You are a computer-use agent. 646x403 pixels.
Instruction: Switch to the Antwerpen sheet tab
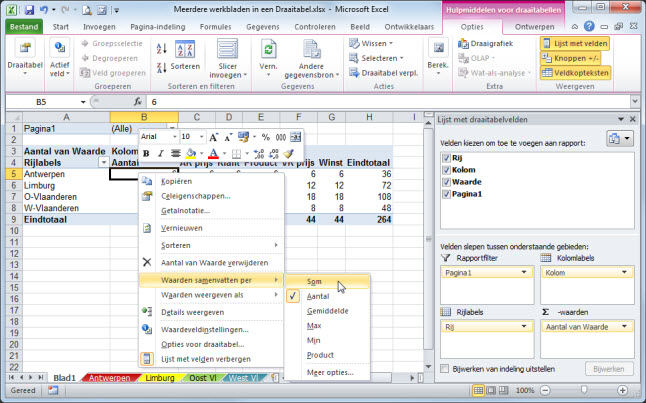pos(110,378)
